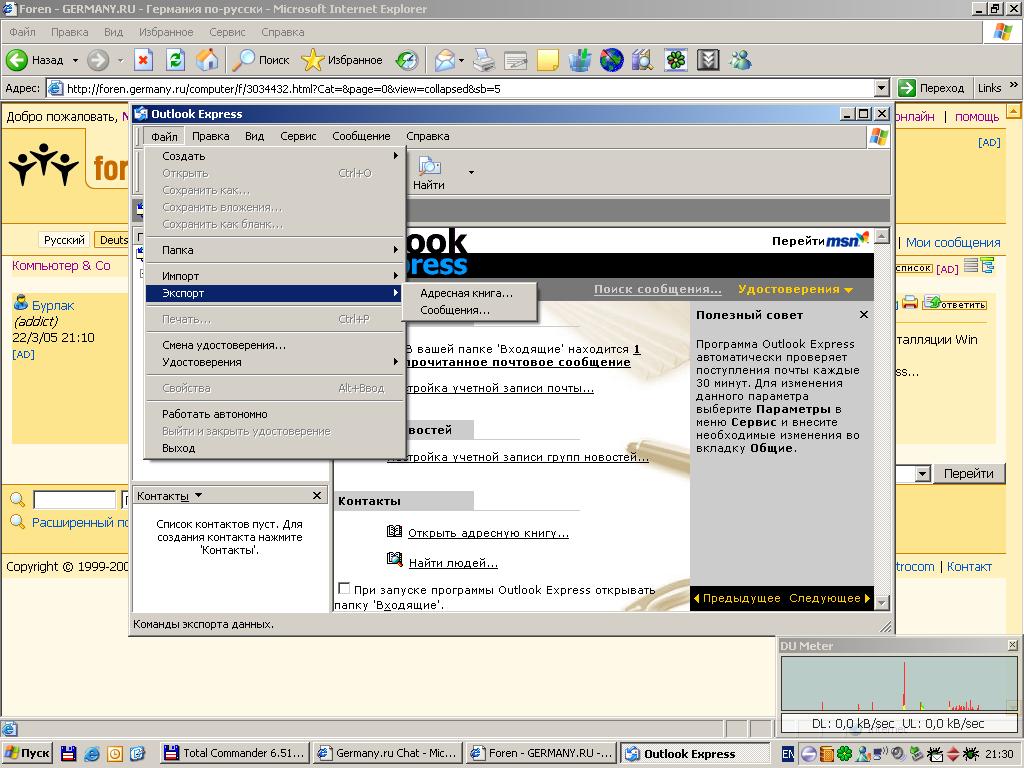The width and height of the screenshot is (1024, 768).
Task: Click the Перейти button on the forum page
Action: pyautogui.click(x=968, y=473)
